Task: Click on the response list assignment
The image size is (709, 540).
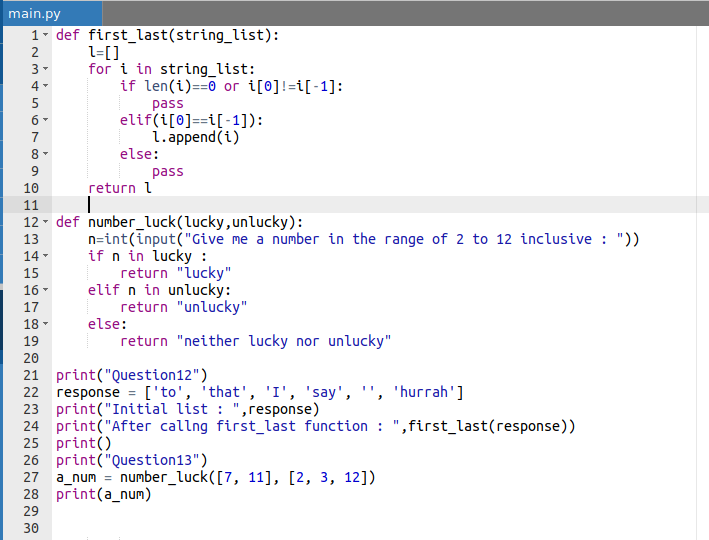Action: coord(260,392)
